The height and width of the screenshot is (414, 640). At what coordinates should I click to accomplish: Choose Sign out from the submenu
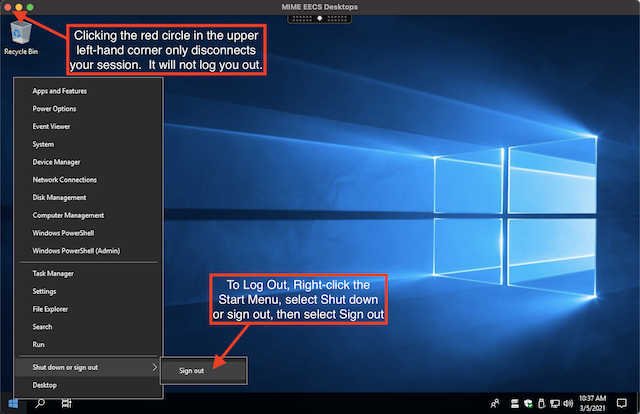coord(203,371)
